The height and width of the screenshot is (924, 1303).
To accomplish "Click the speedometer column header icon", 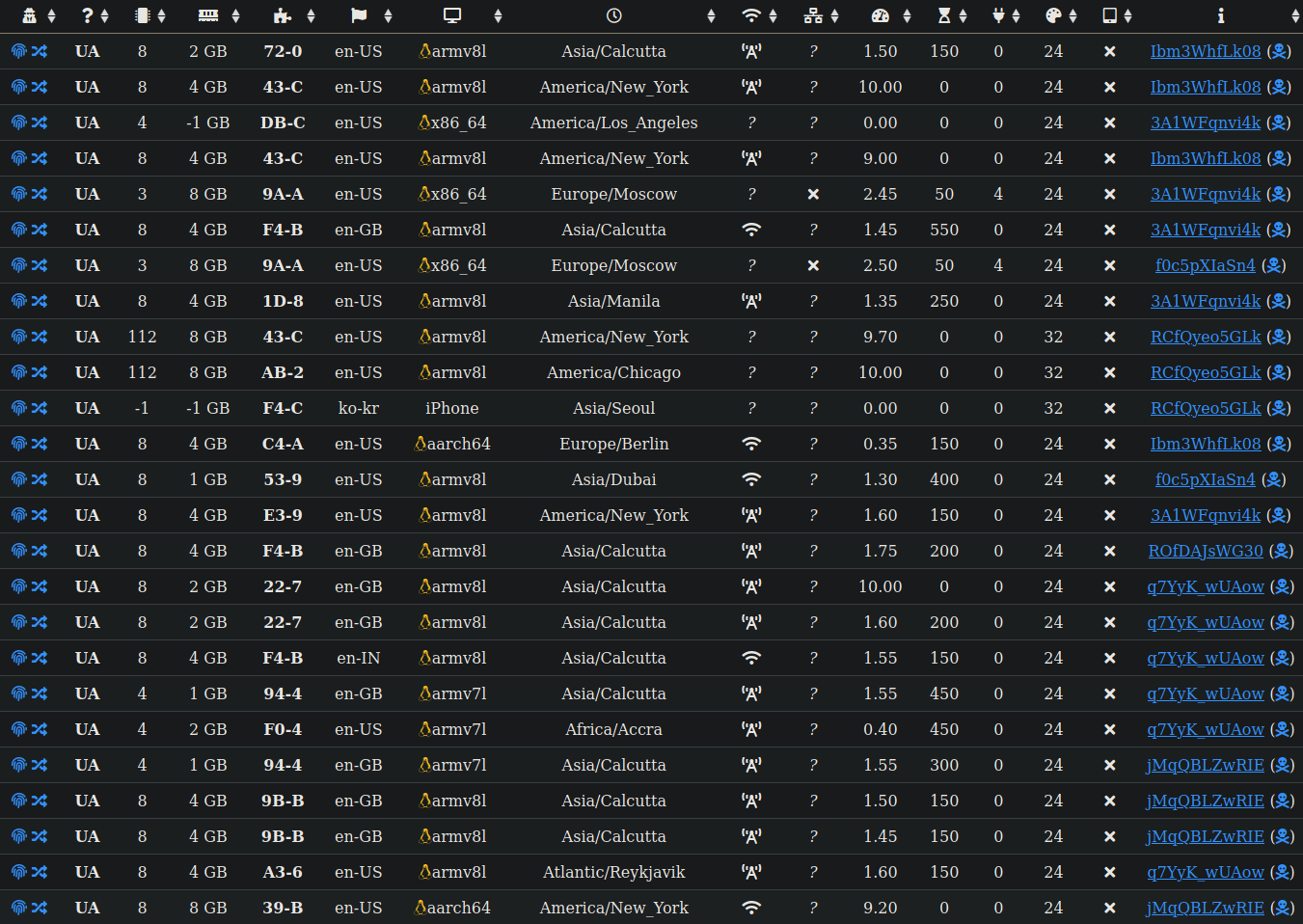I will click(880, 15).
